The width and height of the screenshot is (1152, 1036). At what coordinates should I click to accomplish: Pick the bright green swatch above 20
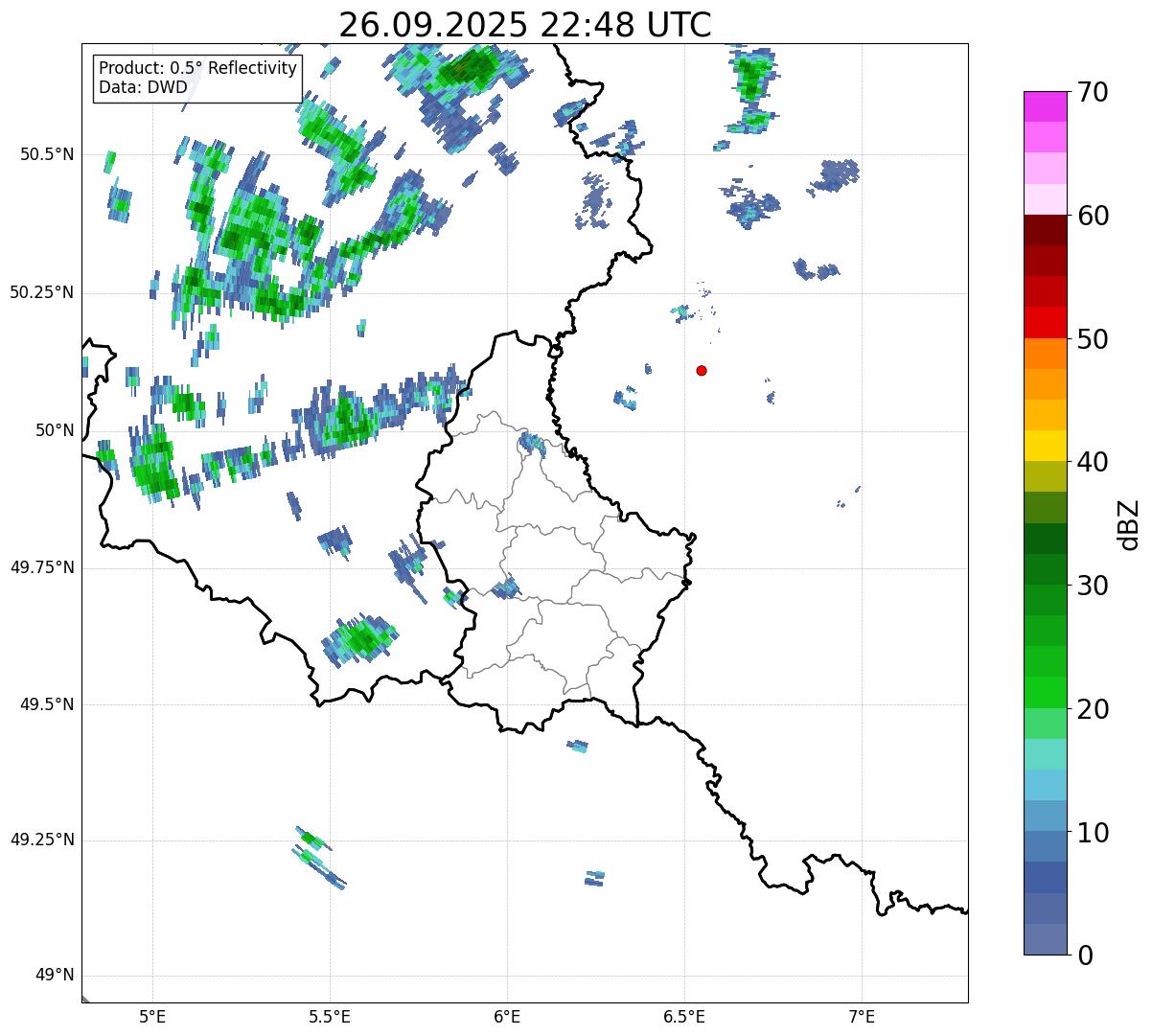[x=1045, y=693]
